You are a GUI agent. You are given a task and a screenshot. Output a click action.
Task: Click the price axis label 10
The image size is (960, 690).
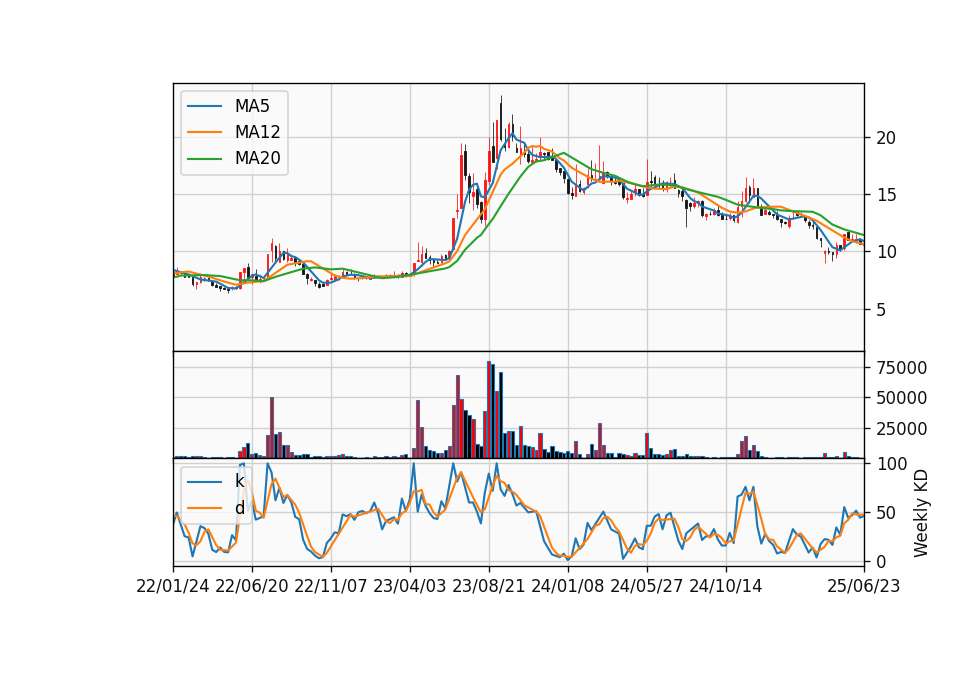click(886, 252)
